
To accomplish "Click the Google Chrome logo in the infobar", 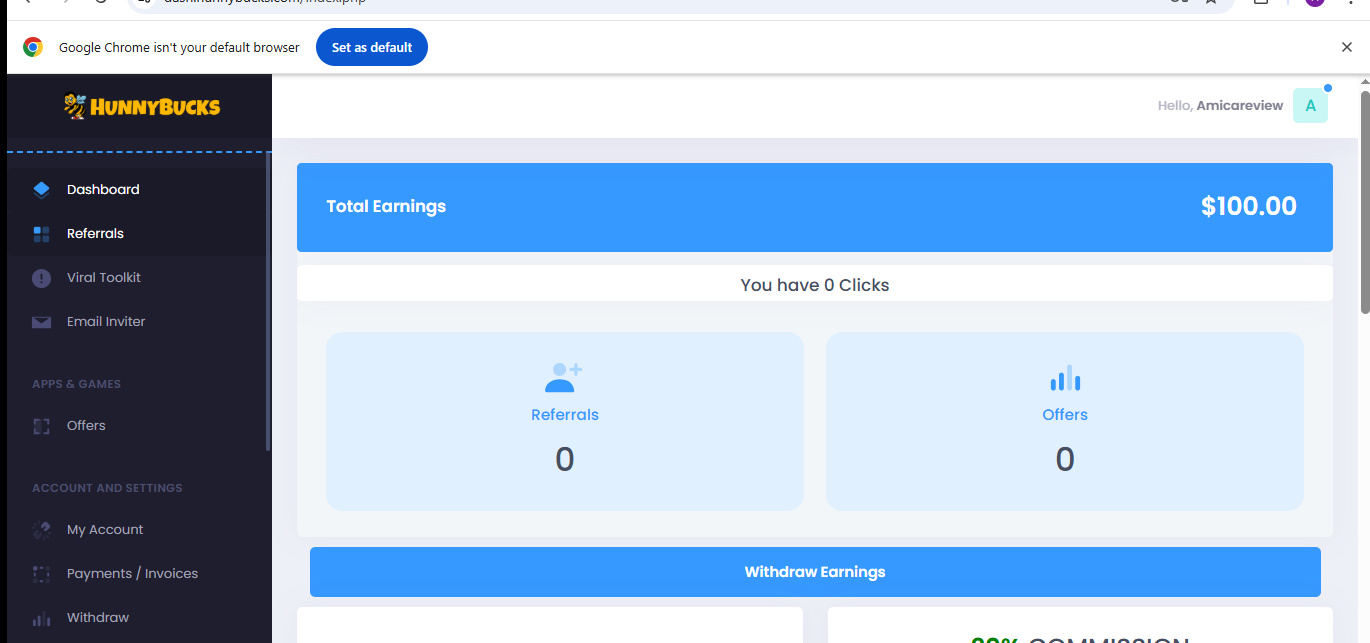I will [x=33, y=47].
